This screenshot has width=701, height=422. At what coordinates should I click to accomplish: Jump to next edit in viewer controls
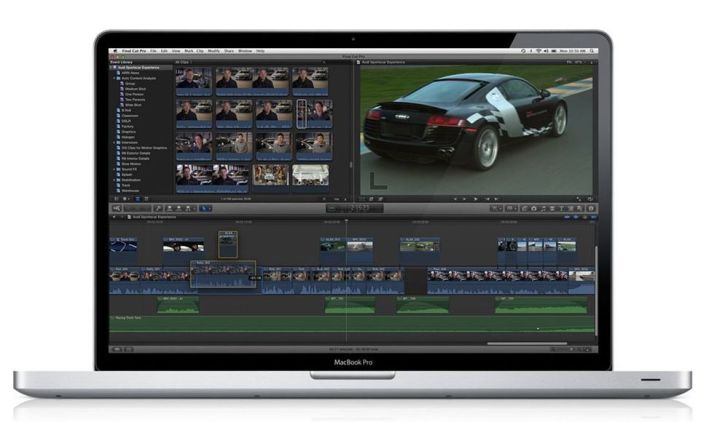click(x=496, y=199)
